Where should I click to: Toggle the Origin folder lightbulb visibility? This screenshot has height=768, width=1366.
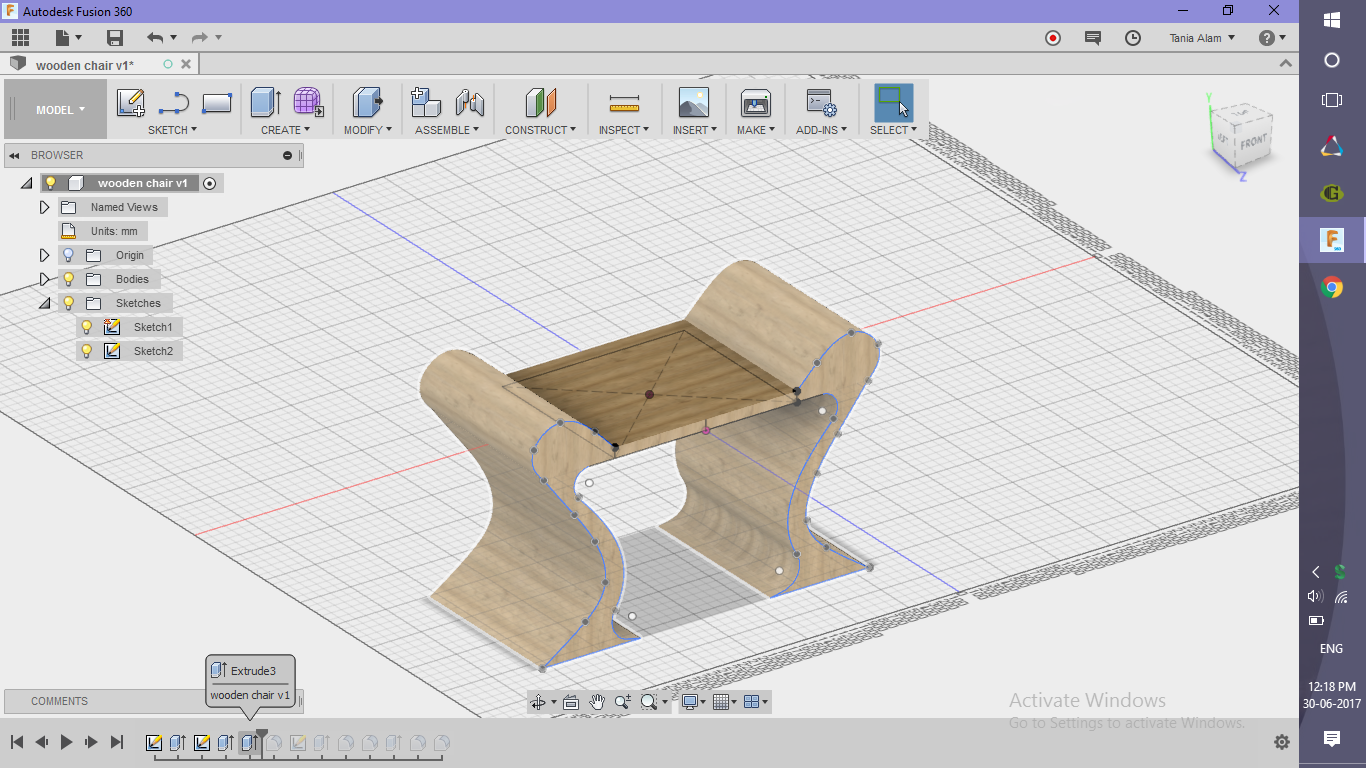69,255
